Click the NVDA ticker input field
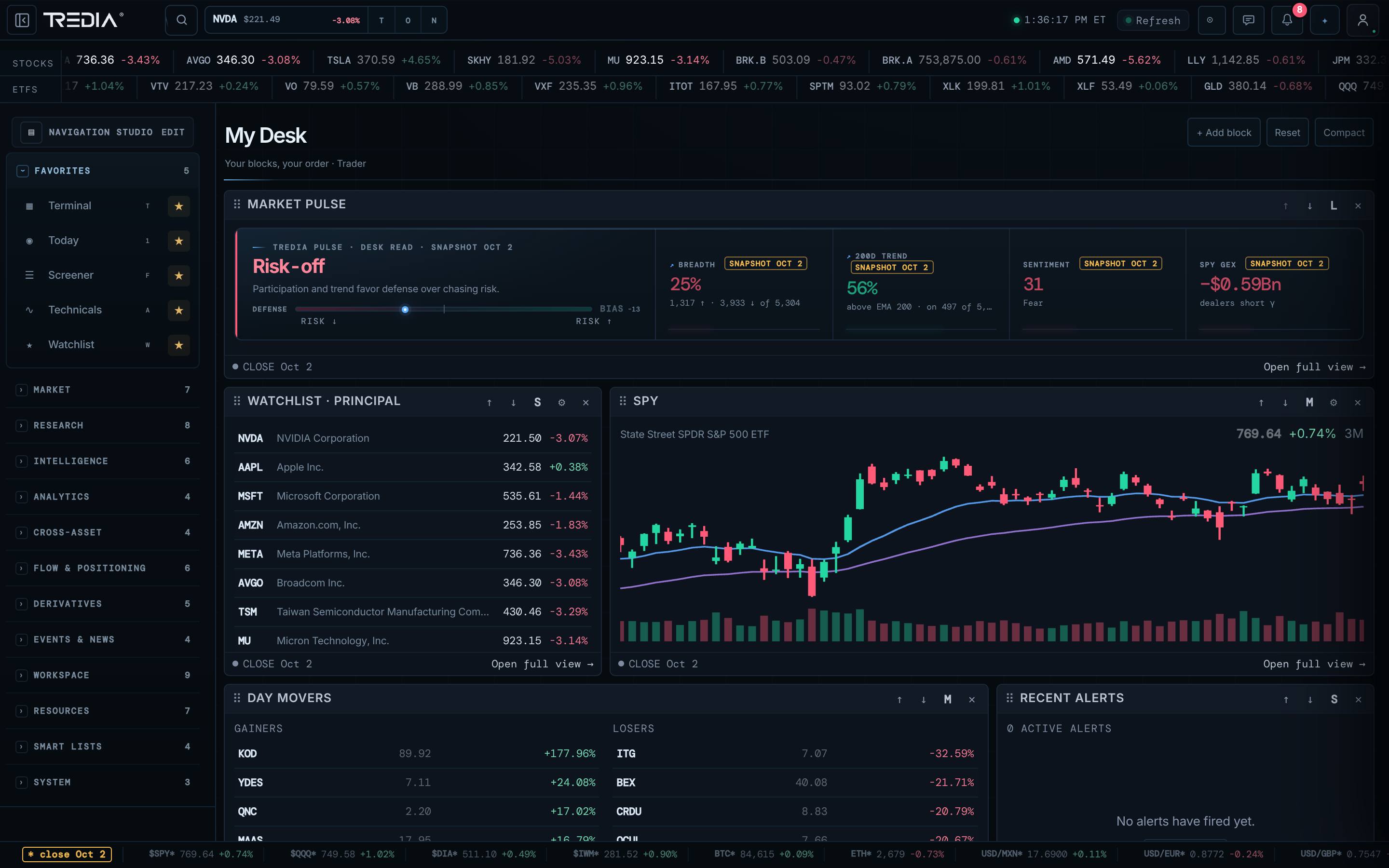The height and width of the screenshot is (868, 1389). click(286, 20)
